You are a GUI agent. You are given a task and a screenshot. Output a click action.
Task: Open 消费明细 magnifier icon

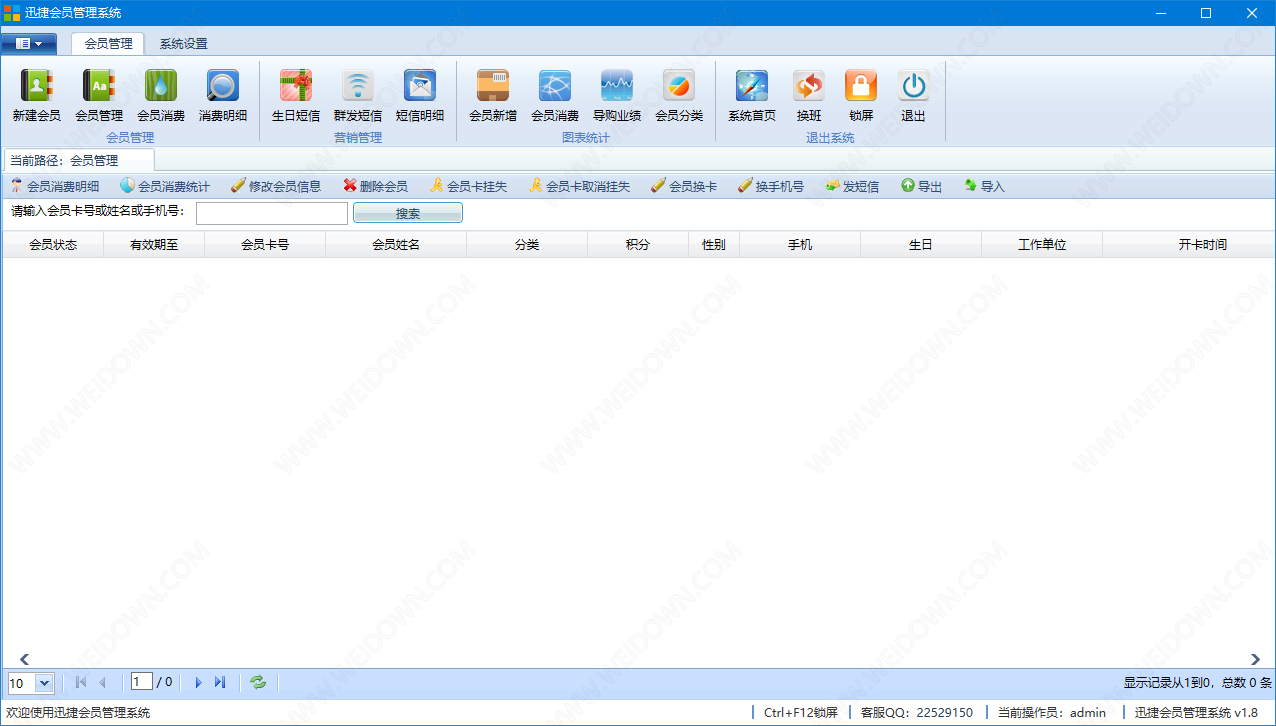223,96
